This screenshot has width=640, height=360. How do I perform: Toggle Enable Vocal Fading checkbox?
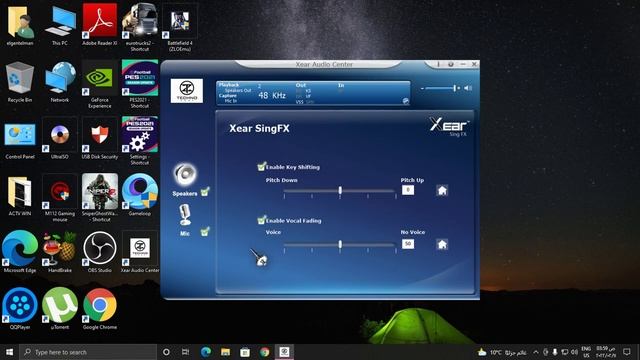(261, 220)
